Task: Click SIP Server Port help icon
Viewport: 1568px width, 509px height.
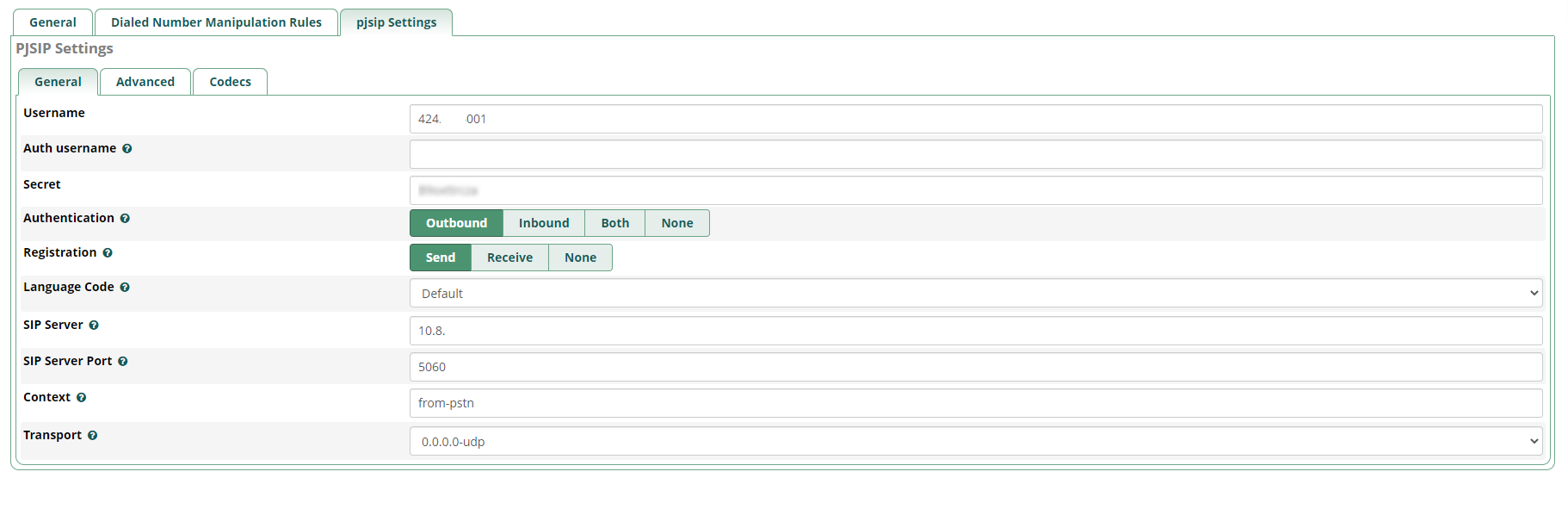Action: 123,362
